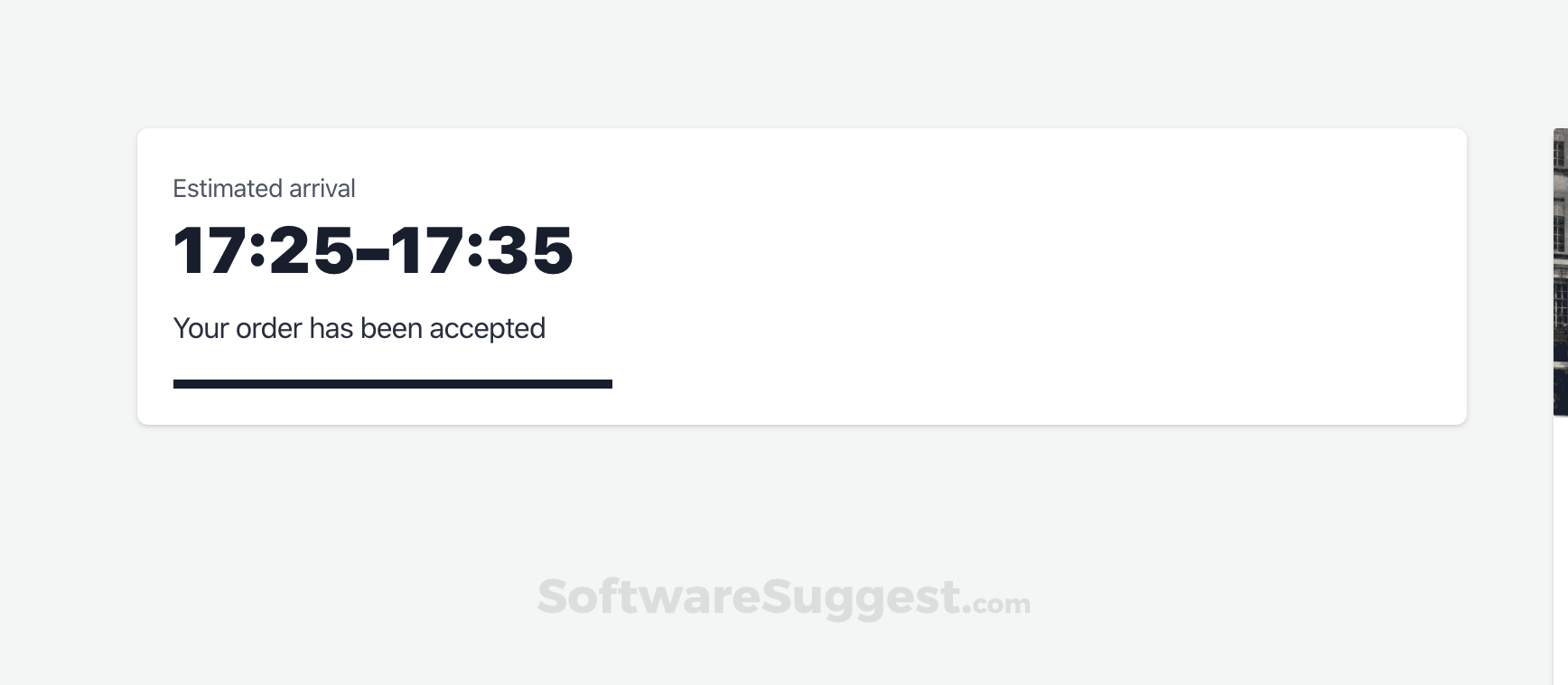Click the colon in the 17:25 time
1568x685 pixels.
(257, 252)
